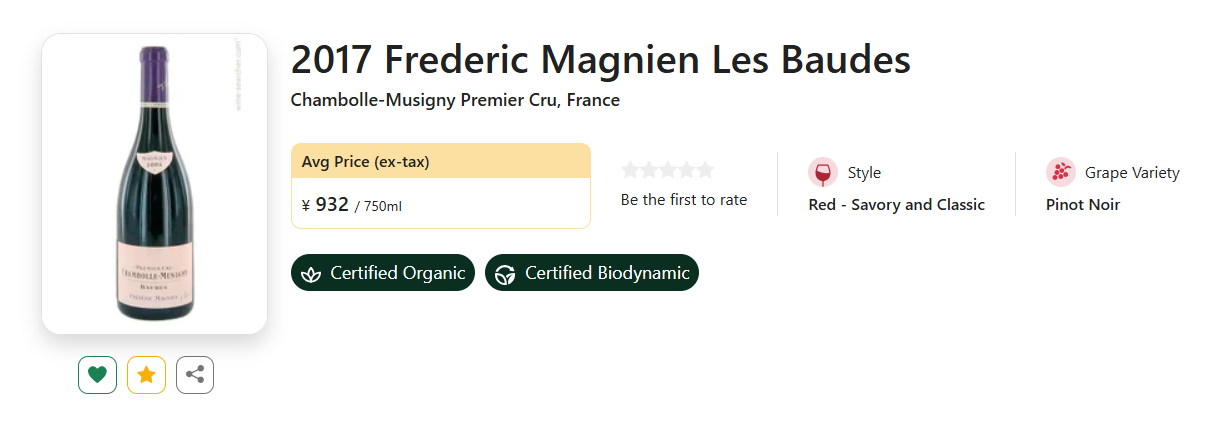This screenshot has height=435, width=1217.
Task: Click Chambolle-Musigny Premier Cru, France region
Action: (x=455, y=101)
